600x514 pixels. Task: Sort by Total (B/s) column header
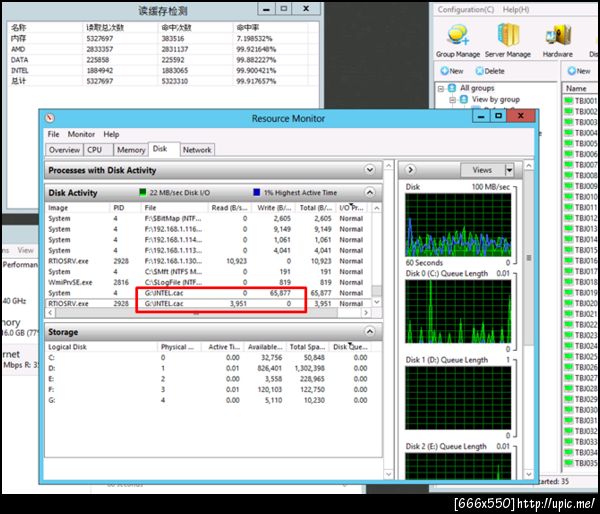315,208
